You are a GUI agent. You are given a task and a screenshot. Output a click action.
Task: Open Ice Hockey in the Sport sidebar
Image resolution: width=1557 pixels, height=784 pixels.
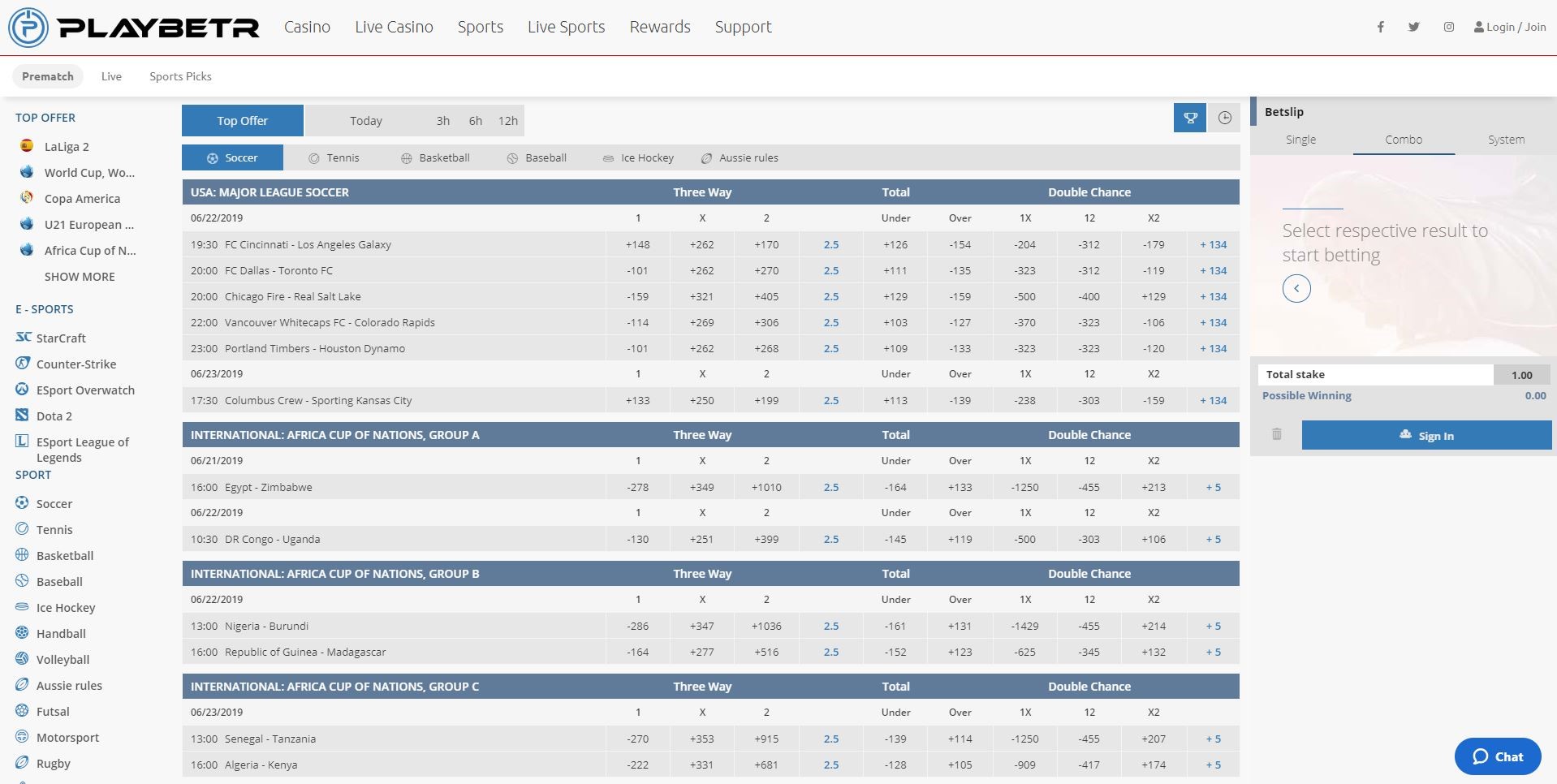tap(55, 607)
